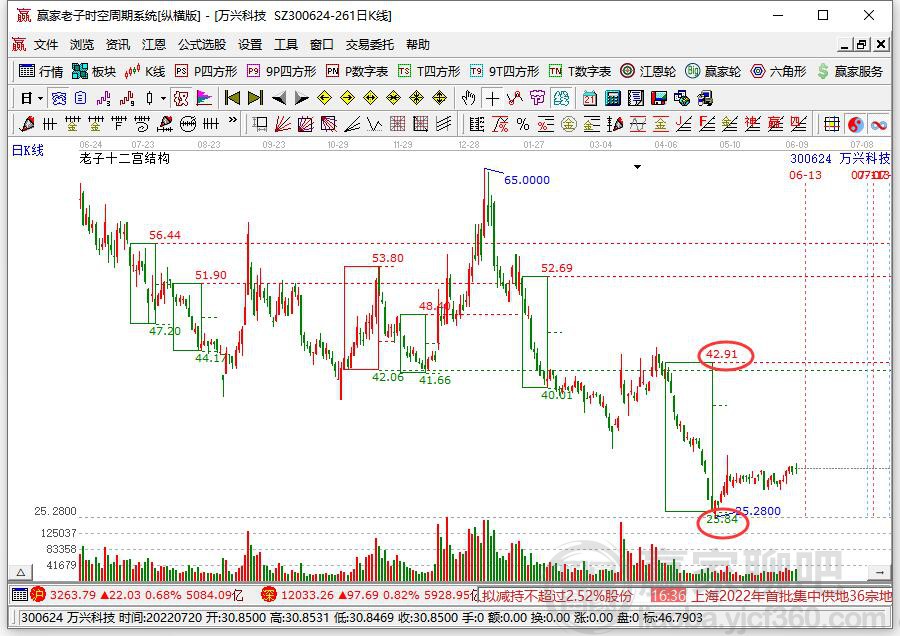Open the 浏览 menu
Viewport: 900px width, 636px height.
pos(82,45)
